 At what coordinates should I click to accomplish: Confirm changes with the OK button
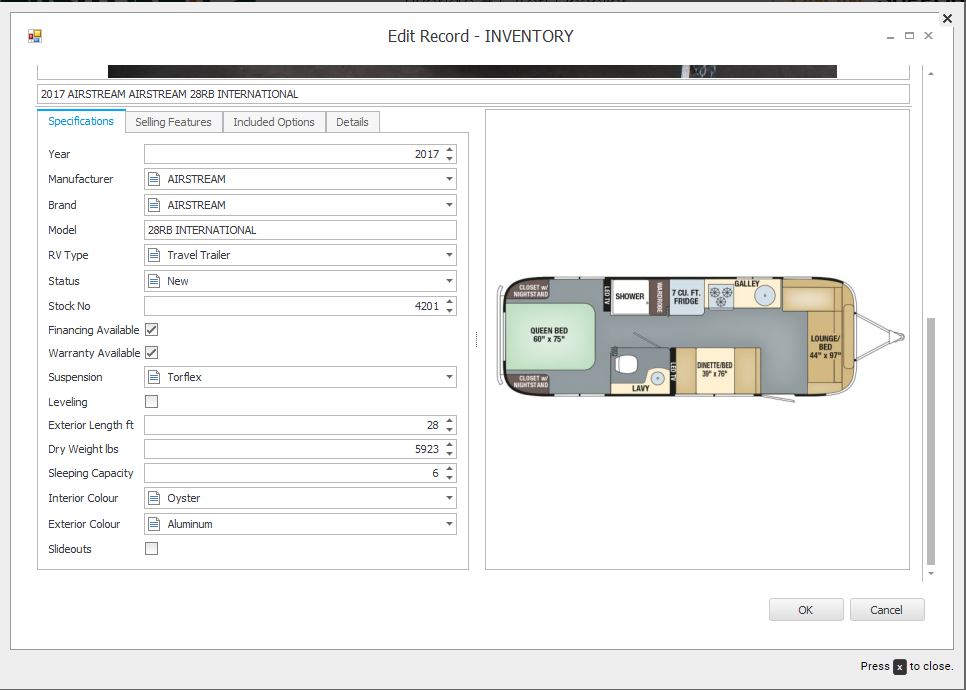coord(806,610)
